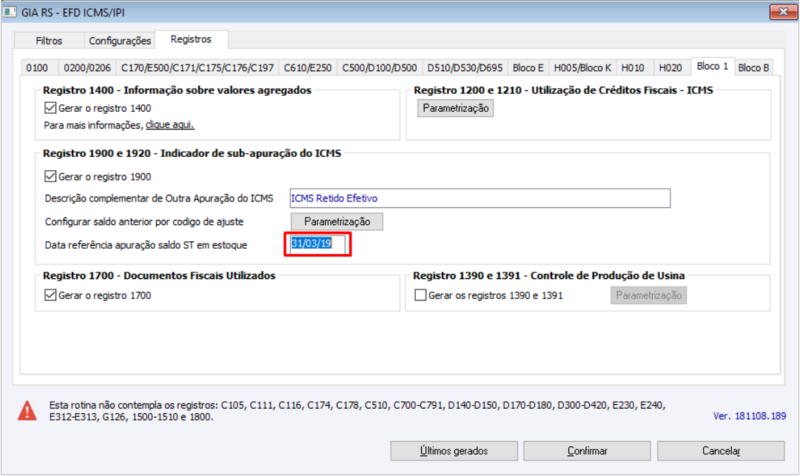Screen dimensions: 800x476
Task: Click the red warning triangle icon
Action: point(27,411)
